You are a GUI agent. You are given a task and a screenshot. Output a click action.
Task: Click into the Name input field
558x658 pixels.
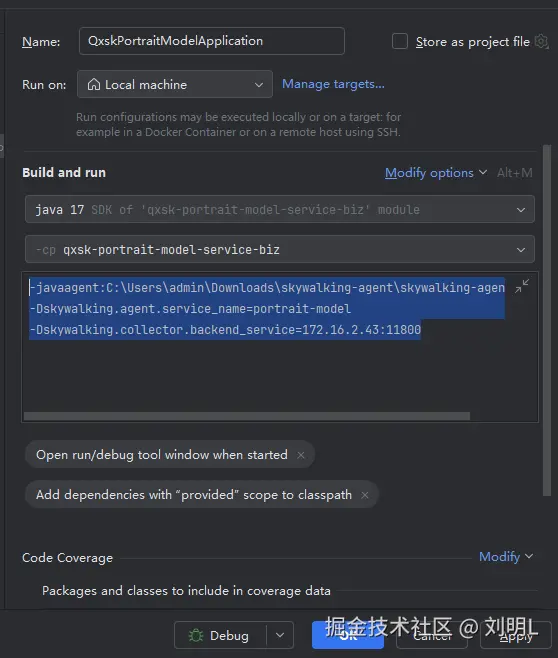coord(212,41)
